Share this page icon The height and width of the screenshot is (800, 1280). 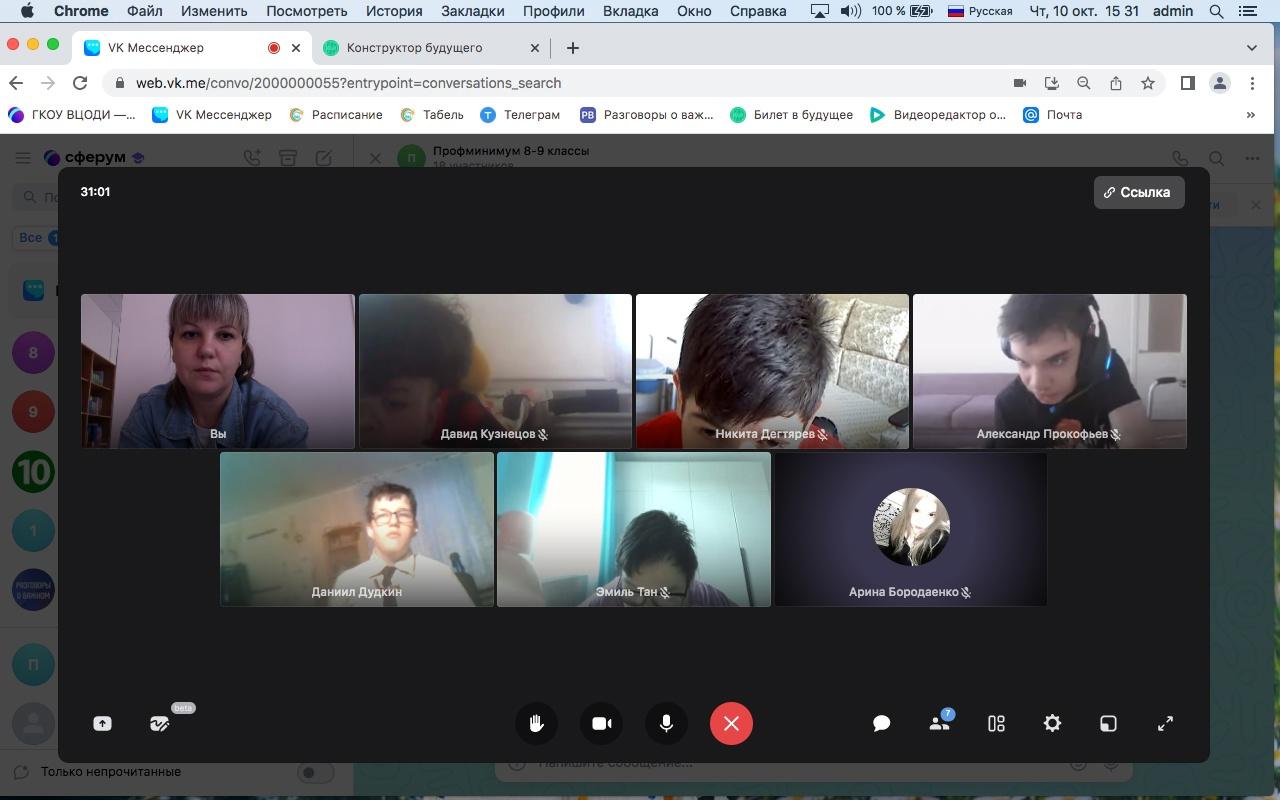[x=1115, y=83]
